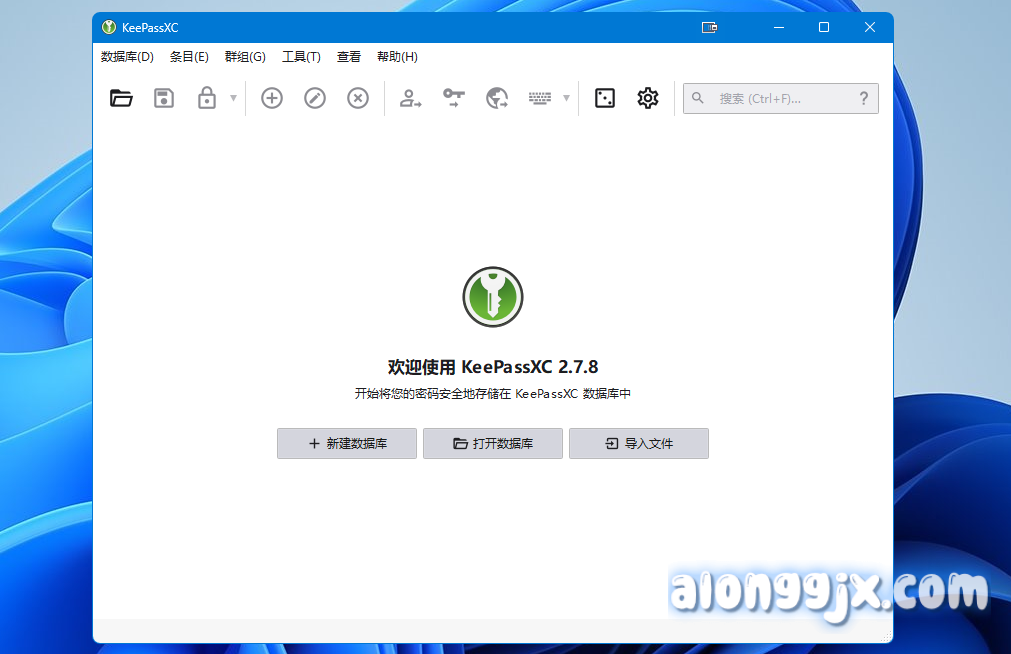
Task: Open the password generator dice icon
Action: (x=605, y=98)
